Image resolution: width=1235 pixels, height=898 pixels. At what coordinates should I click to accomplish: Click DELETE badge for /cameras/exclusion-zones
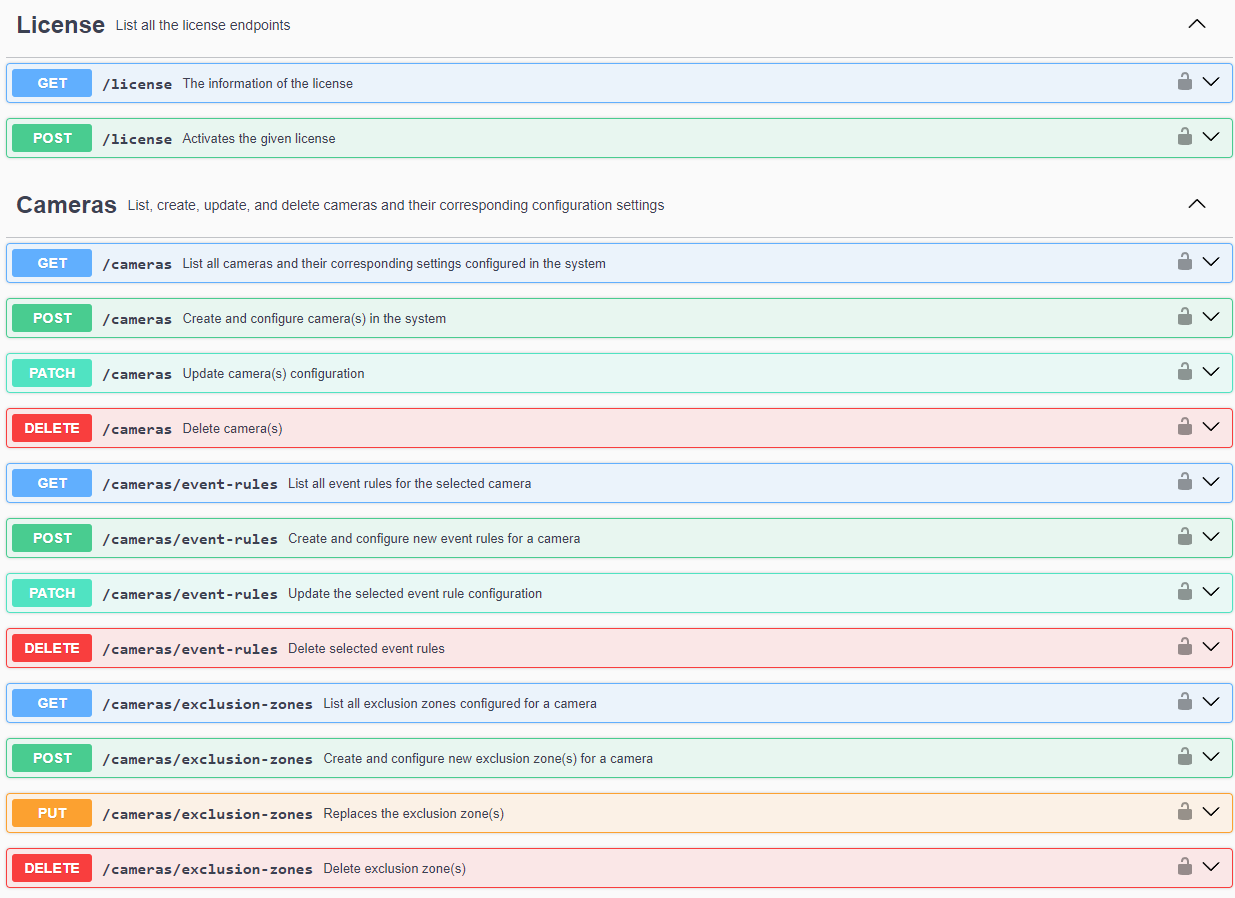[x=52, y=868]
